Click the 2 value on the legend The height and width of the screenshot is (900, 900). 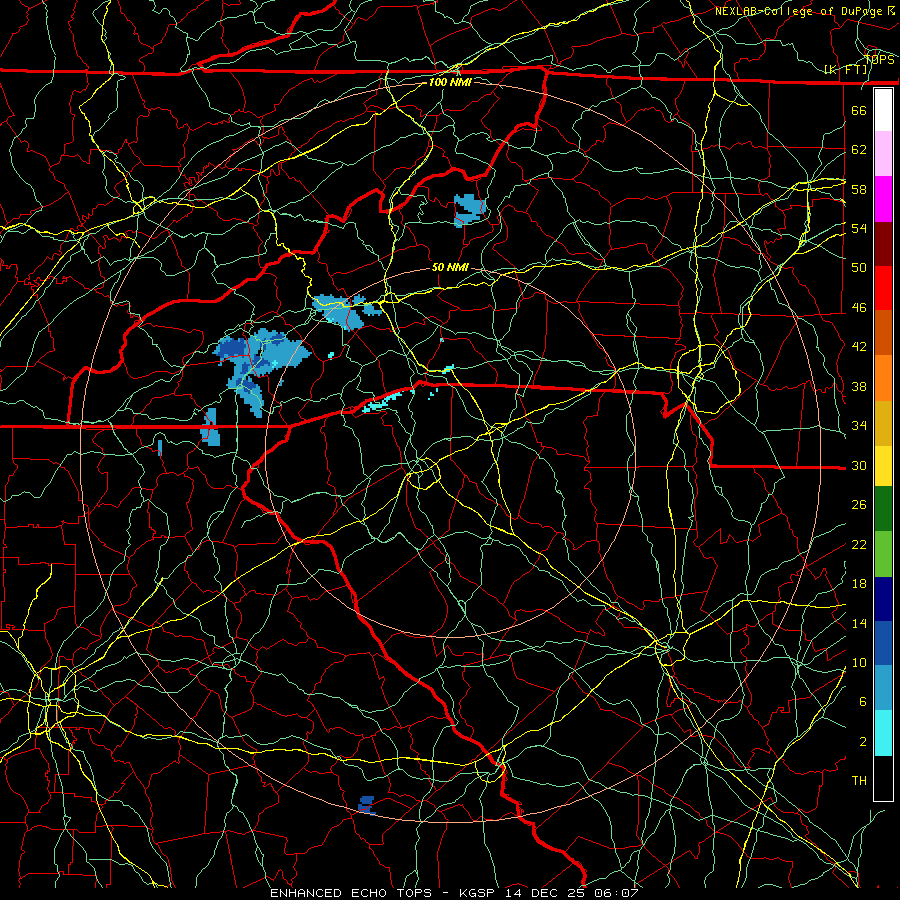click(863, 741)
